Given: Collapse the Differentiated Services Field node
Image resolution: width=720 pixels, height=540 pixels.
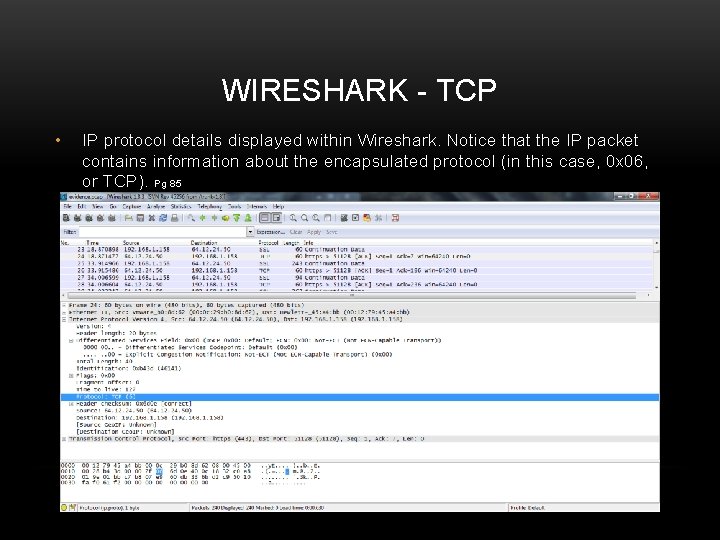Looking at the screenshot, I should pyautogui.click(x=71, y=341).
